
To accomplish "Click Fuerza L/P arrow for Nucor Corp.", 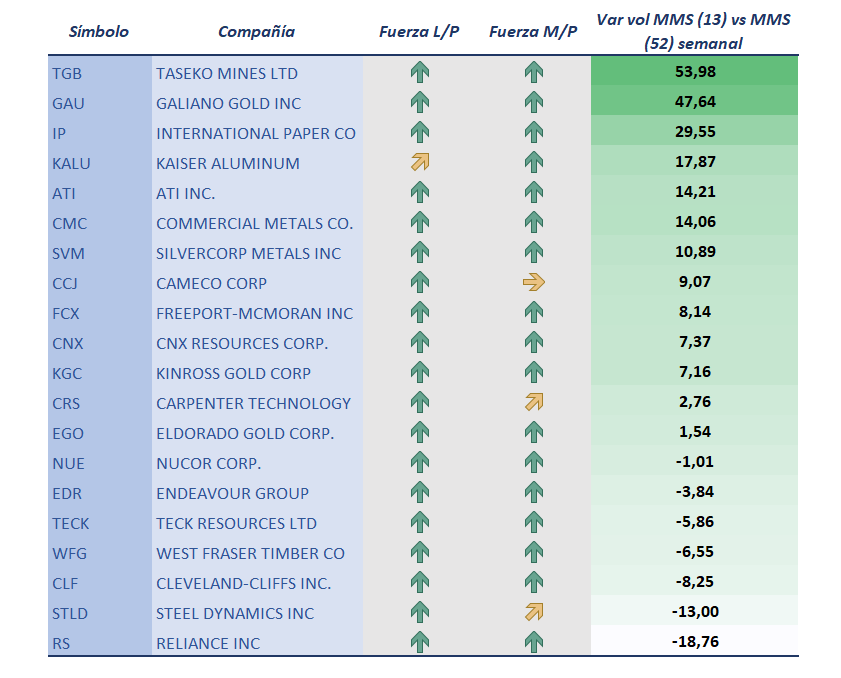I will (x=420, y=462).
